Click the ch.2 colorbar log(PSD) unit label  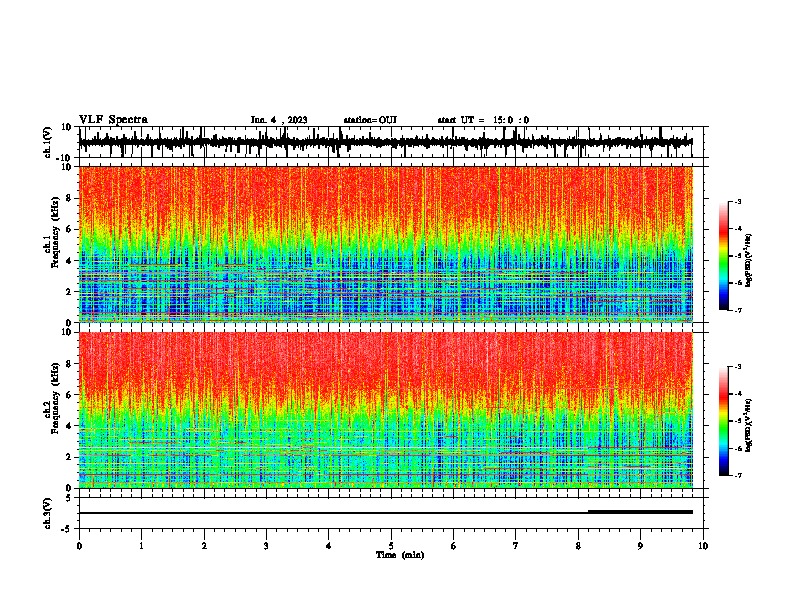click(x=748, y=425)
